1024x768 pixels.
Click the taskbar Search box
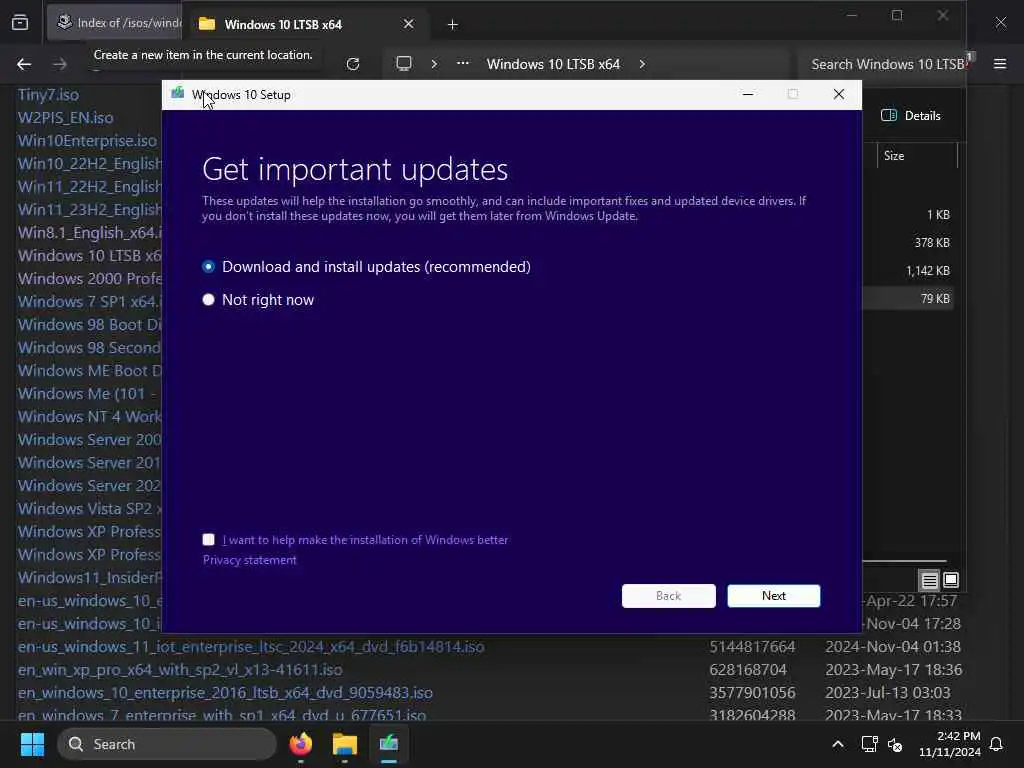pos(167,744)
